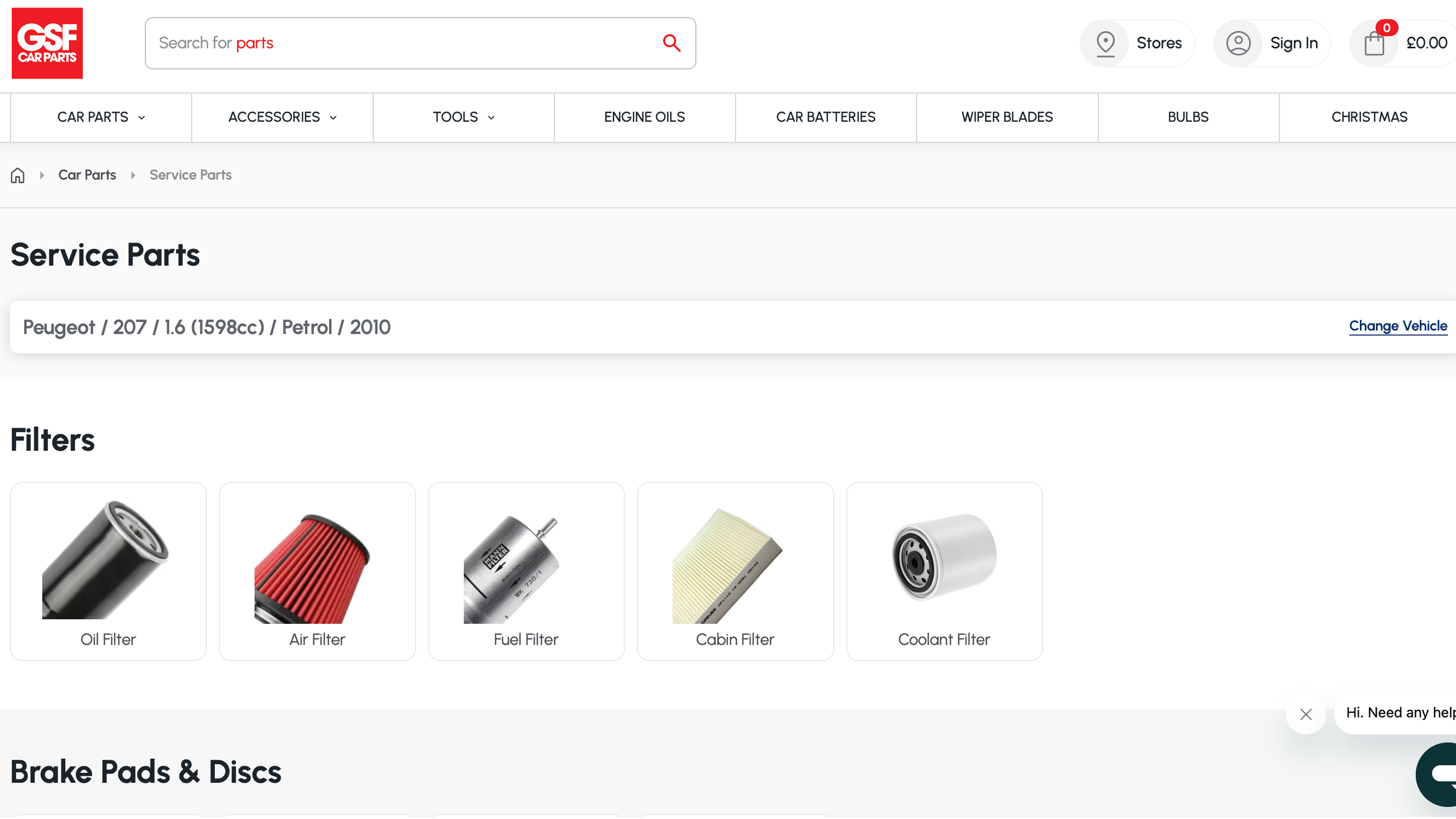Click the Service Parts breadcrumb text
The height and width of the screenshot is (819, 1456).
[191, 175]
